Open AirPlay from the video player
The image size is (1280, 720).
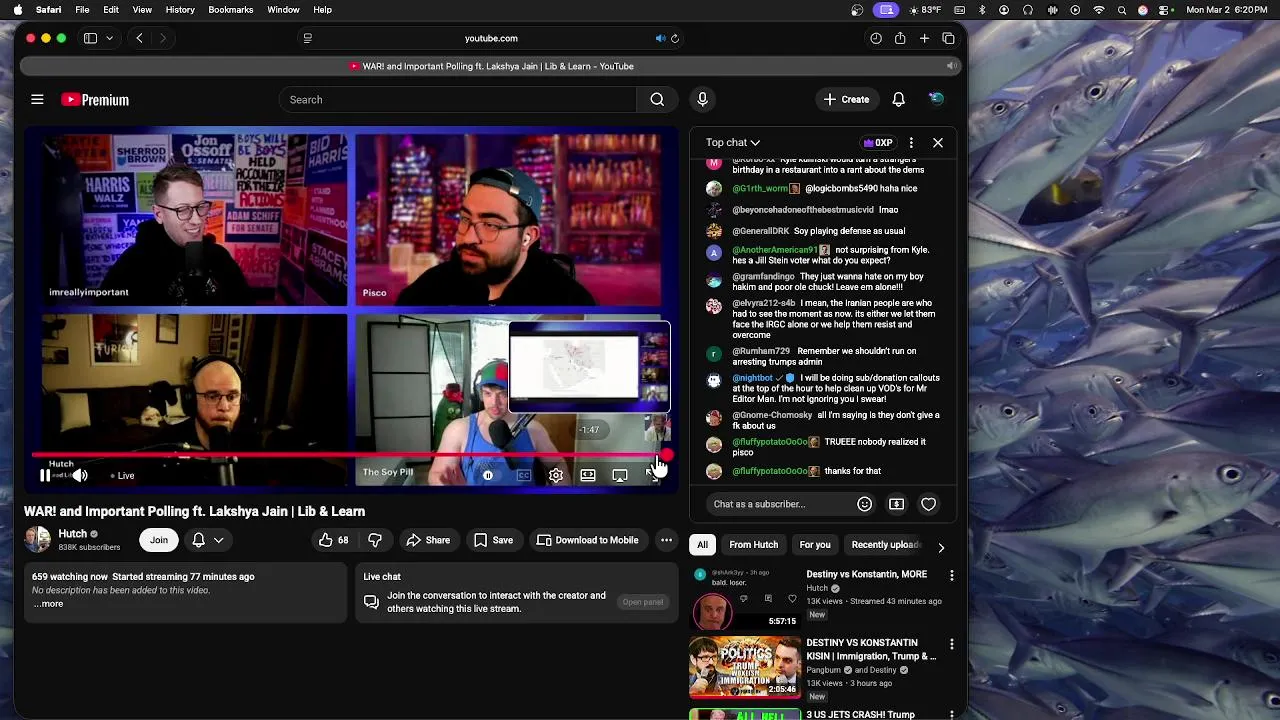point(620,476)
